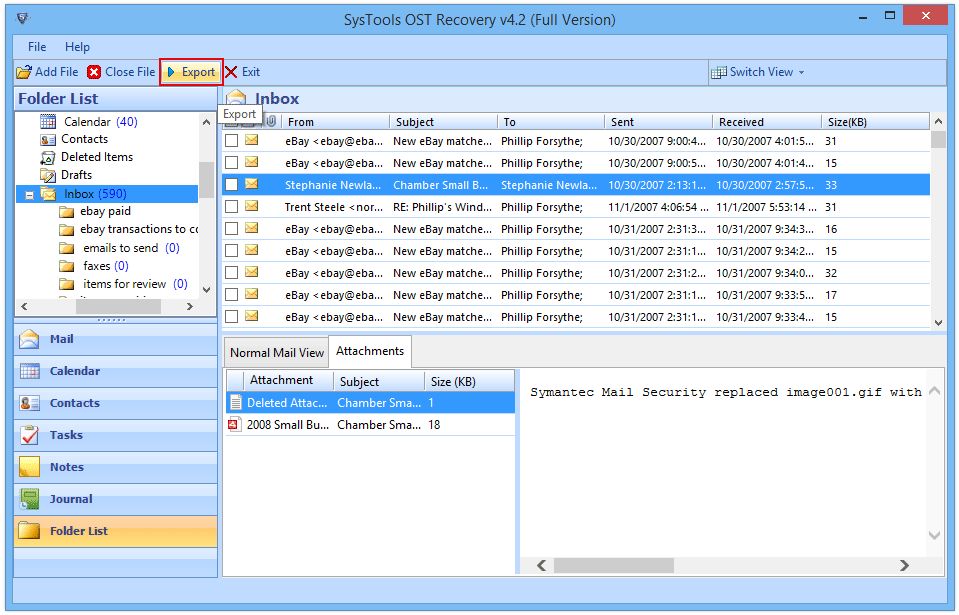Click the Folder List folder icon

pyautogui.click(x=29, y=531)
